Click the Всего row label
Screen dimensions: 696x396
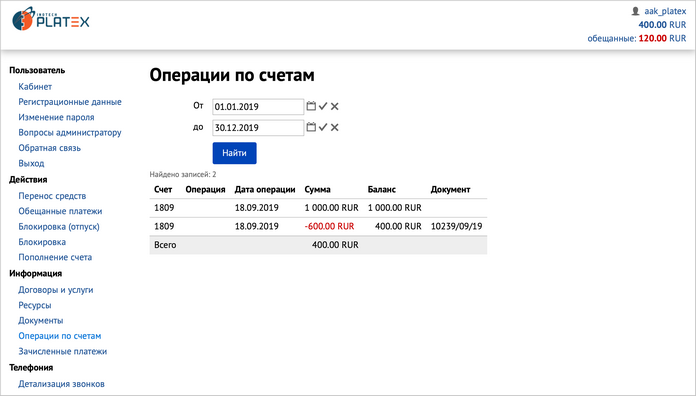click(165, 245)
